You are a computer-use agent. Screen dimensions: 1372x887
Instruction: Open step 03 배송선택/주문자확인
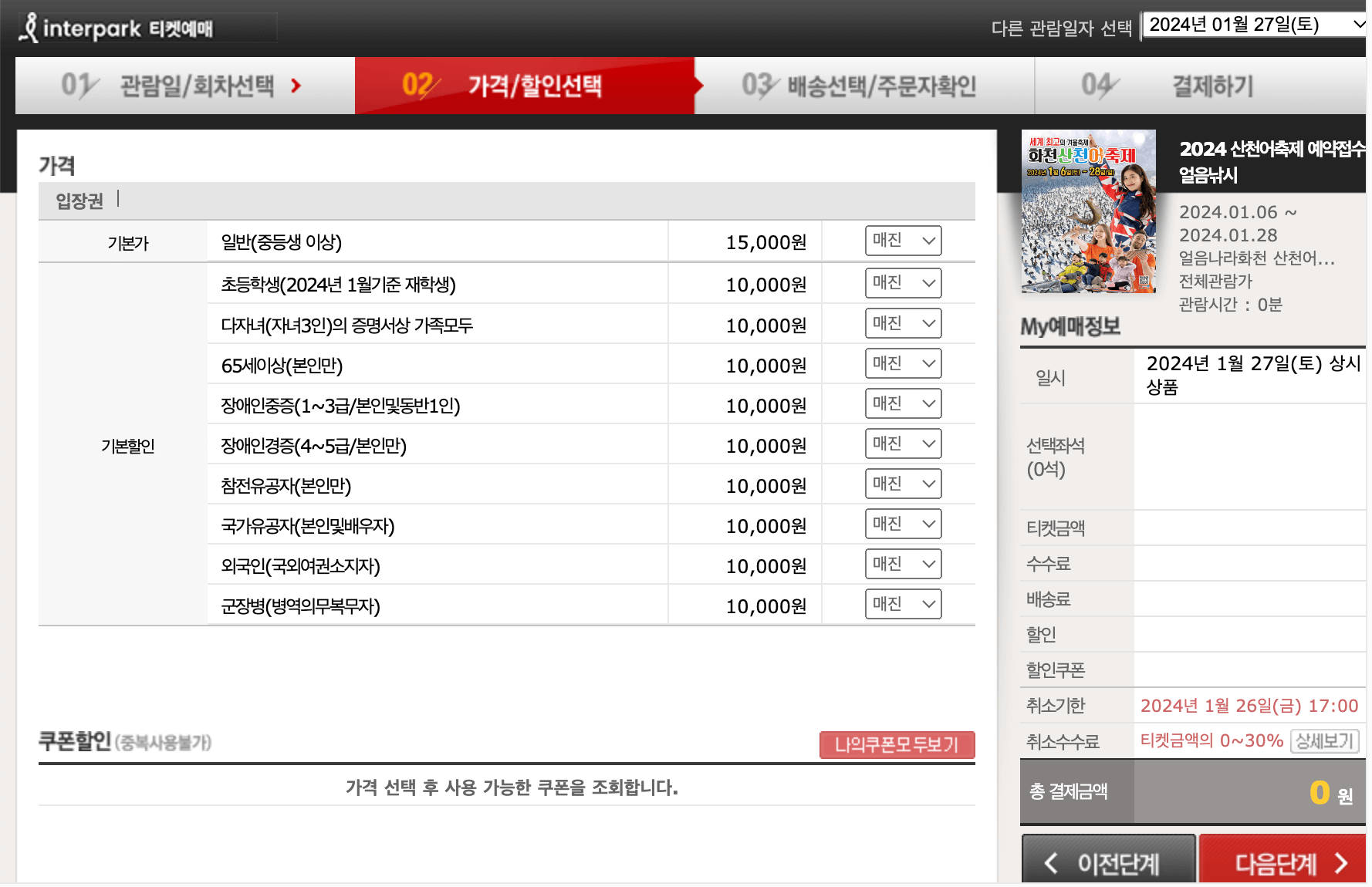click(864, 86)
